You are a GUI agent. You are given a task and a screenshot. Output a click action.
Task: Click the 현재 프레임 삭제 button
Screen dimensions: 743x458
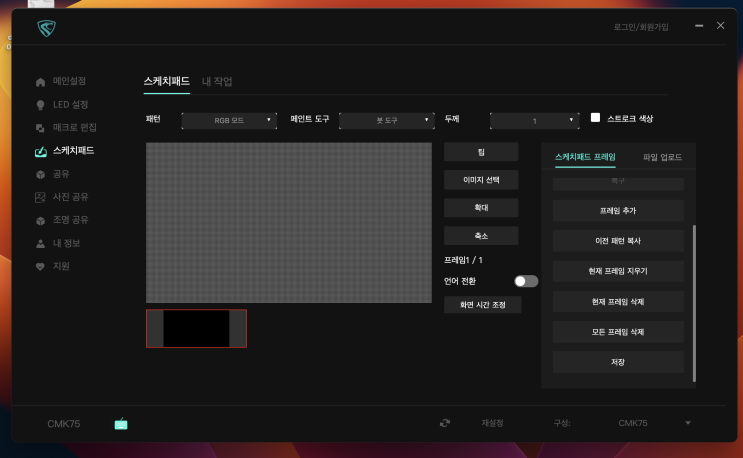coord(618,302)
